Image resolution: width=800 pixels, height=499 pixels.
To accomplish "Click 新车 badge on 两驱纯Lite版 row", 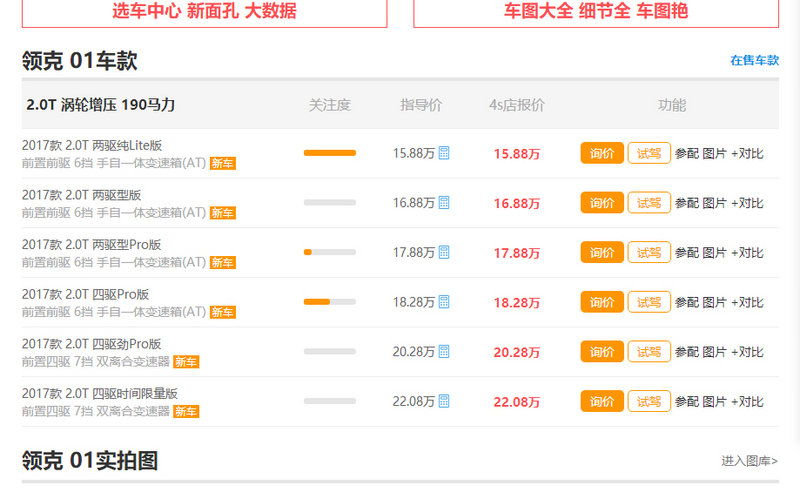I will tap(222, 163).
